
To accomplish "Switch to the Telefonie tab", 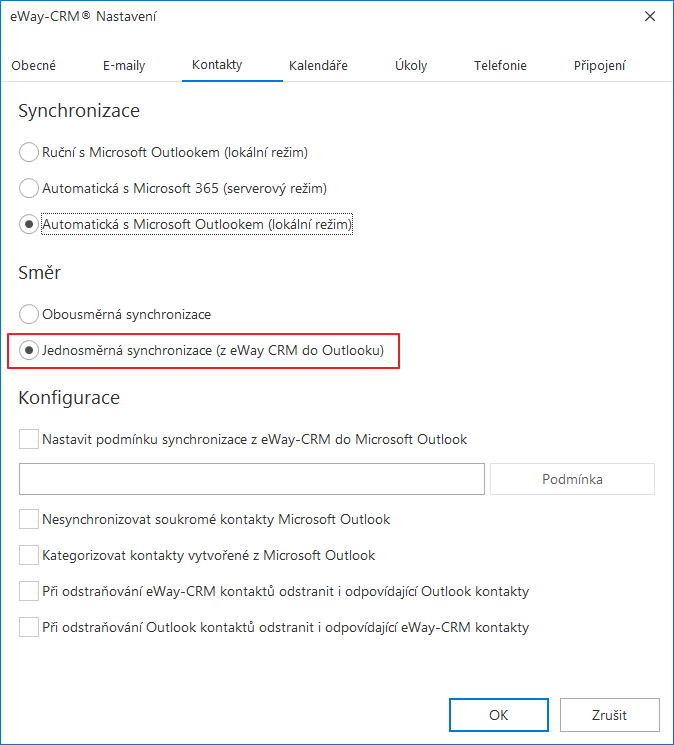I will tap(500, 66).
